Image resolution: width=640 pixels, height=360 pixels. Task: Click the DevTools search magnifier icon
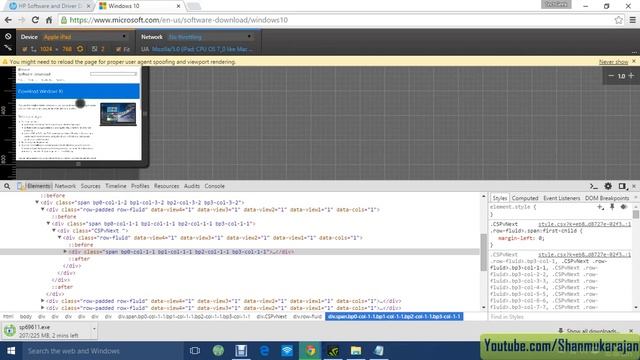coord(7,186)
